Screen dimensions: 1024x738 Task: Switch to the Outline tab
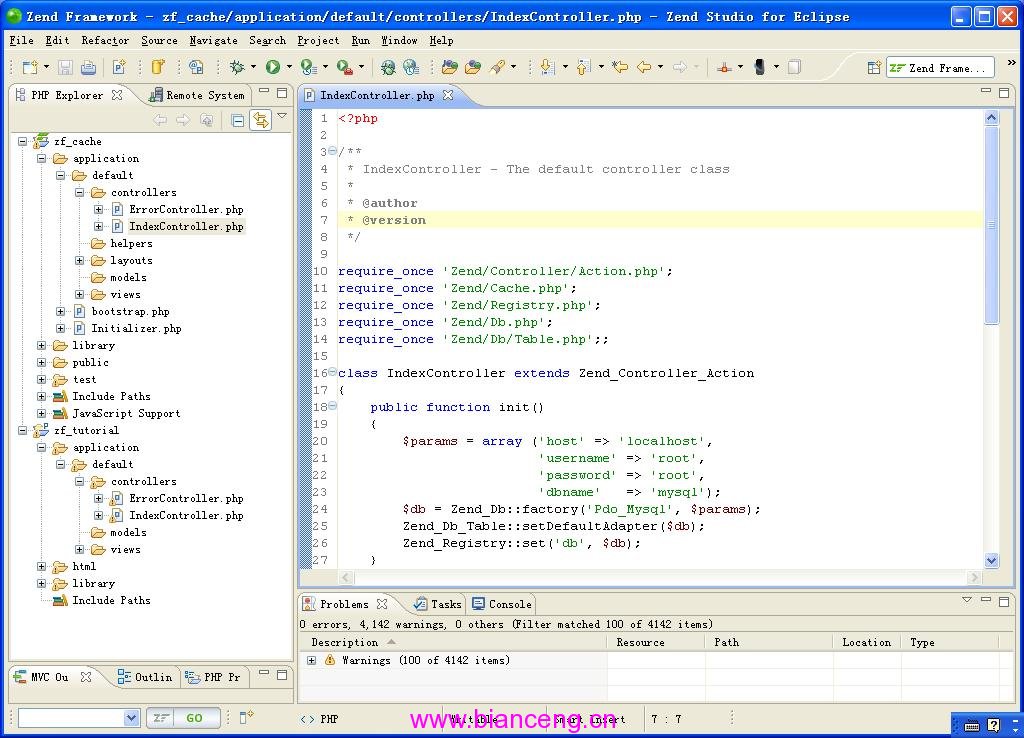145,677
